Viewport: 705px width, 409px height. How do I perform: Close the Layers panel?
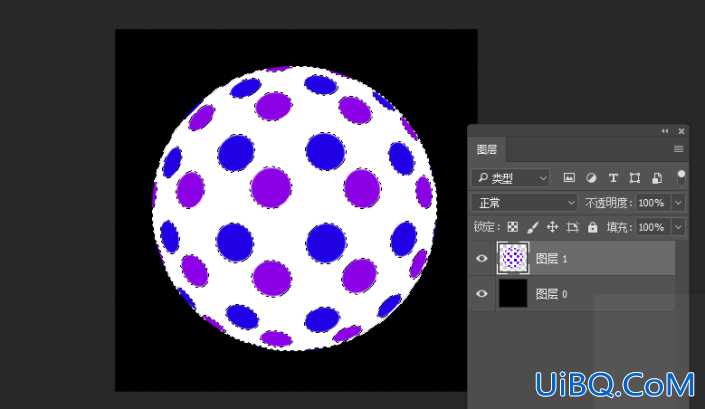pos(681,131)
